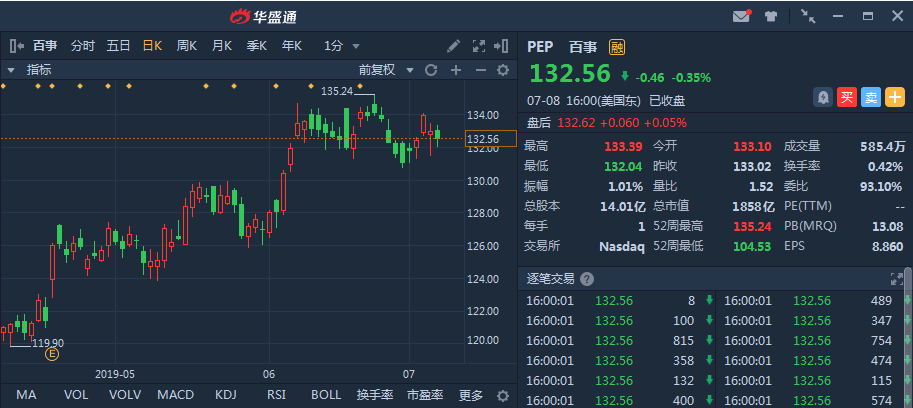Select the pencil drawing tool
The width and height of the screenshot is (913, 408).
[x=453, y=46]
